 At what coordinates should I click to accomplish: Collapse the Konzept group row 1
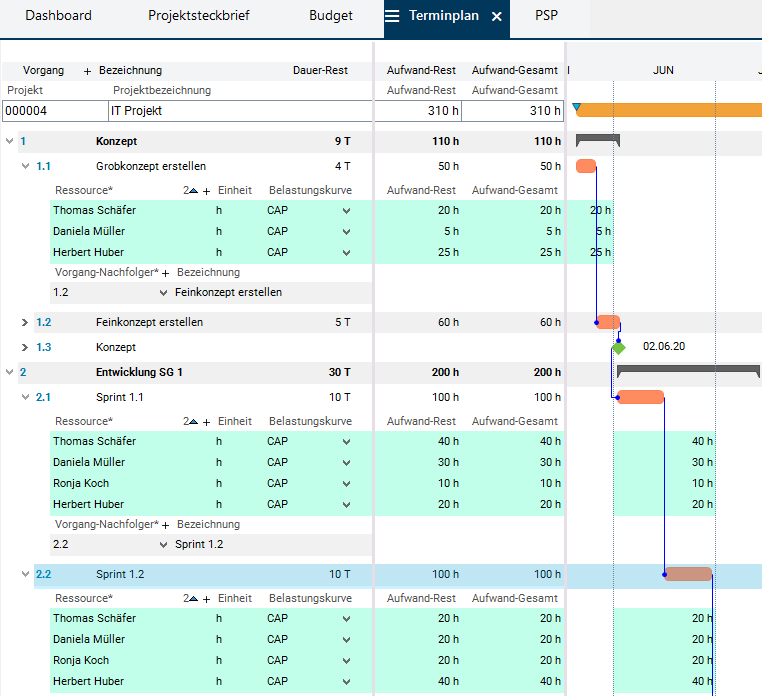click(10, 141)
